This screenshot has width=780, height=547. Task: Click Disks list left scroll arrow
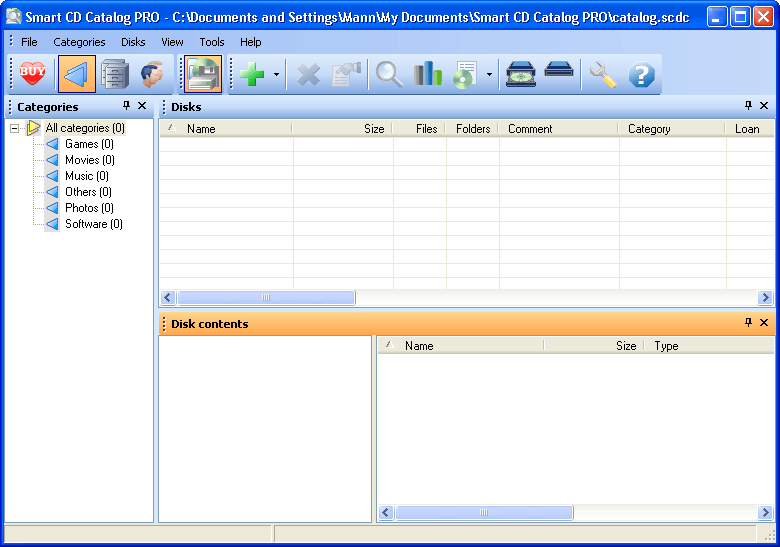pyautogui.click(x=168, y=297)
